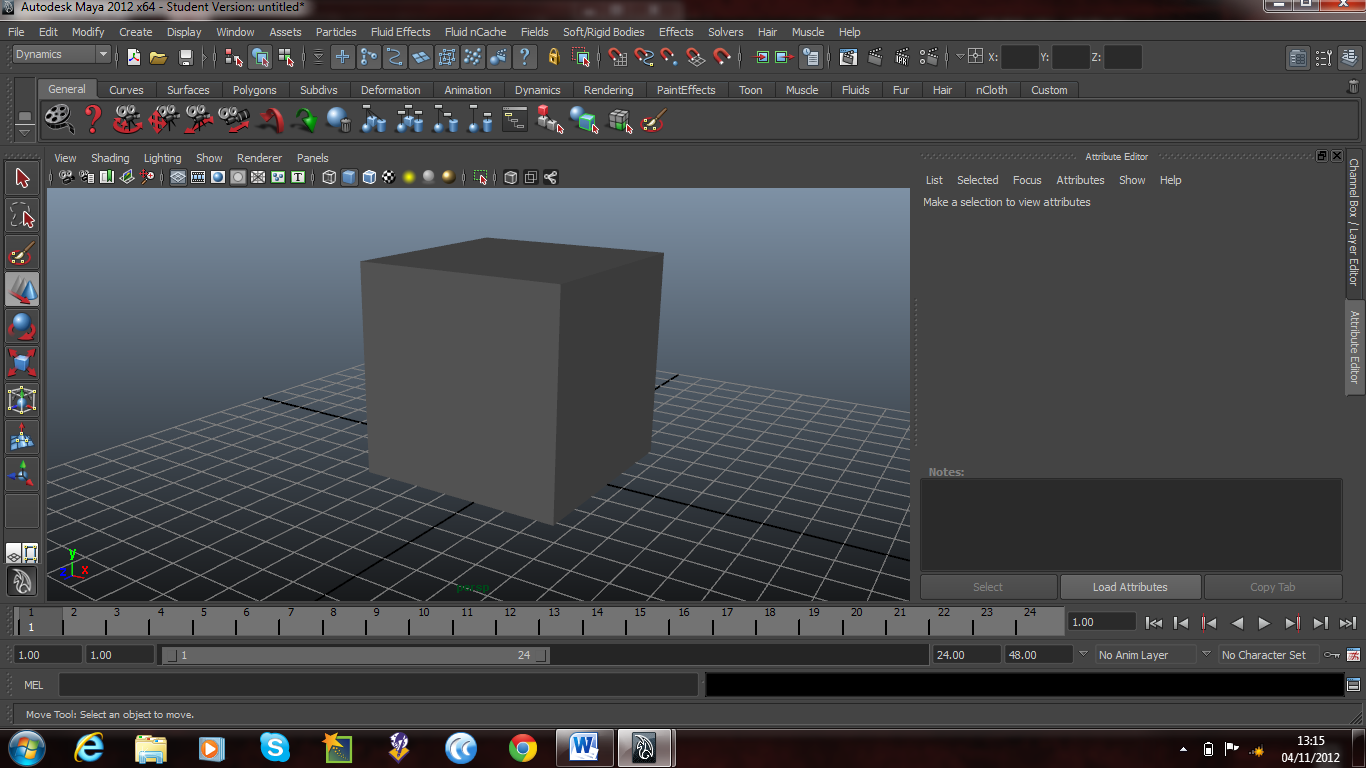The height and width of the screenshot is (768, 1366).
Task: Activate the Lasso selection tool
Action: pyautogui.click(x=22, y=215)
